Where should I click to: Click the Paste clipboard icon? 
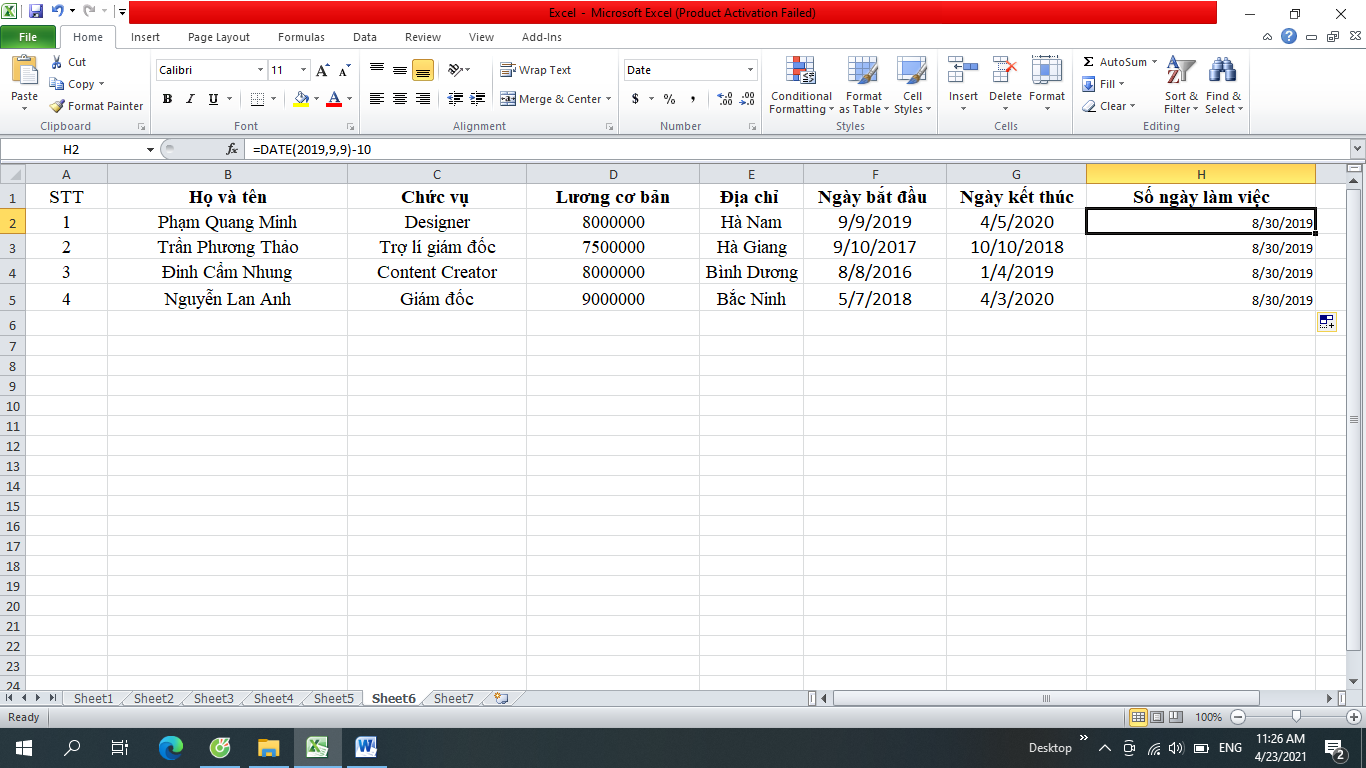[x=24, y=72]
